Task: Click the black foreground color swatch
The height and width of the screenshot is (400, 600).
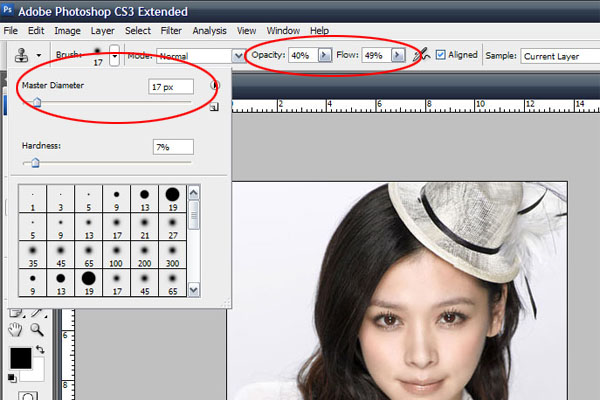Action: pyautogui.click(x=21, y=358)
